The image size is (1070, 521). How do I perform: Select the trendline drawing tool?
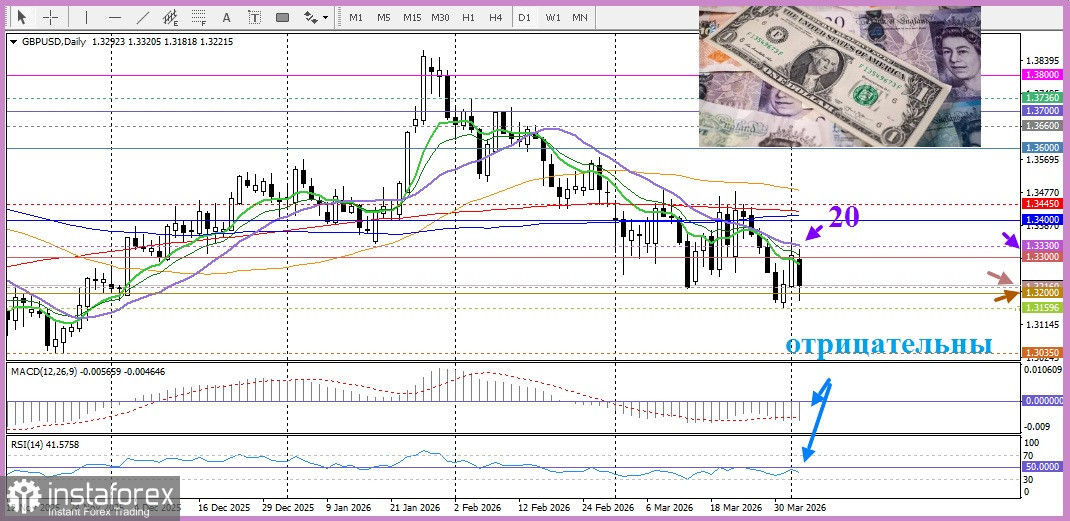coord(143,17)
